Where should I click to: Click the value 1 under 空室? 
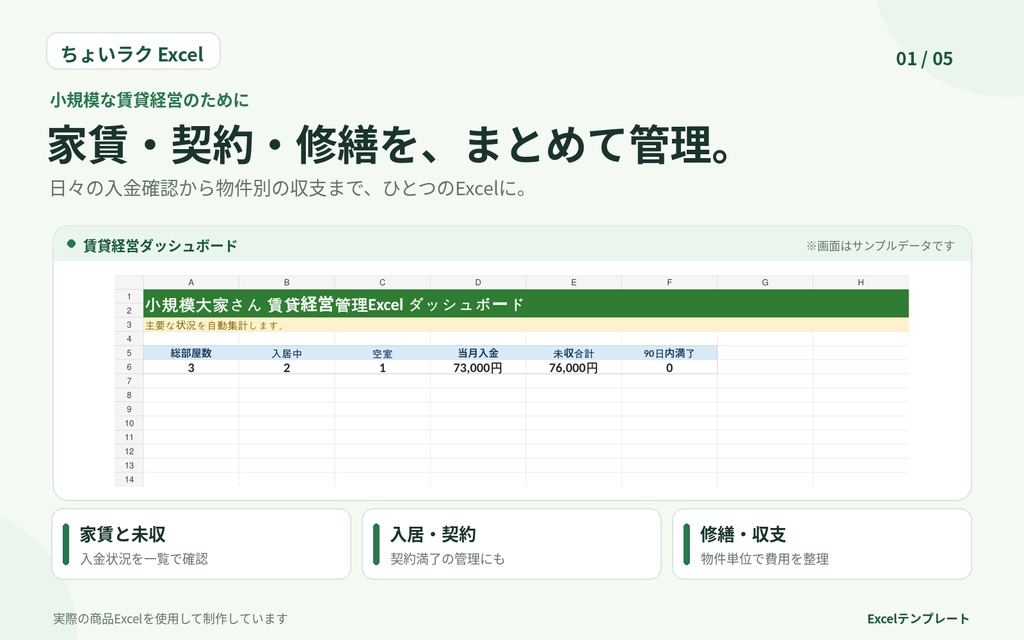click(x=382, y=367)
